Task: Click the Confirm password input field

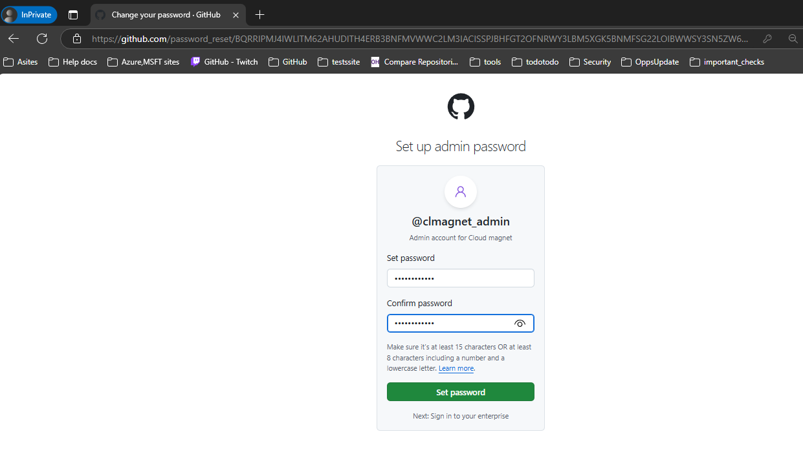Action: 460,323
